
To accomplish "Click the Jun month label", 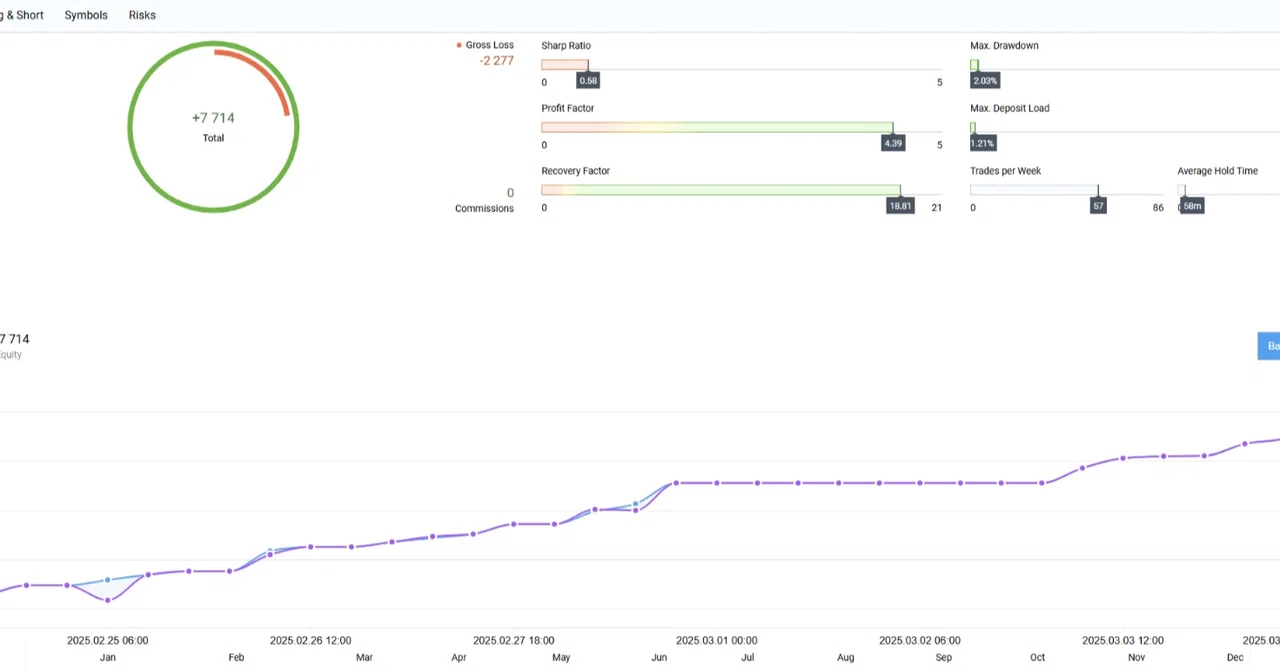I will point(659,657).
